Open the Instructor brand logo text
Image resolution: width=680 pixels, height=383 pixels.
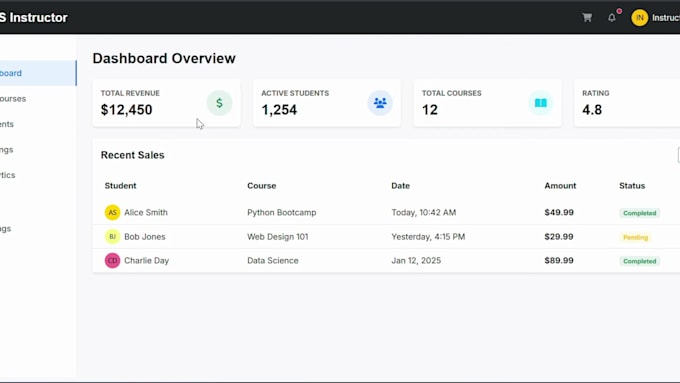tap(34, 18)
